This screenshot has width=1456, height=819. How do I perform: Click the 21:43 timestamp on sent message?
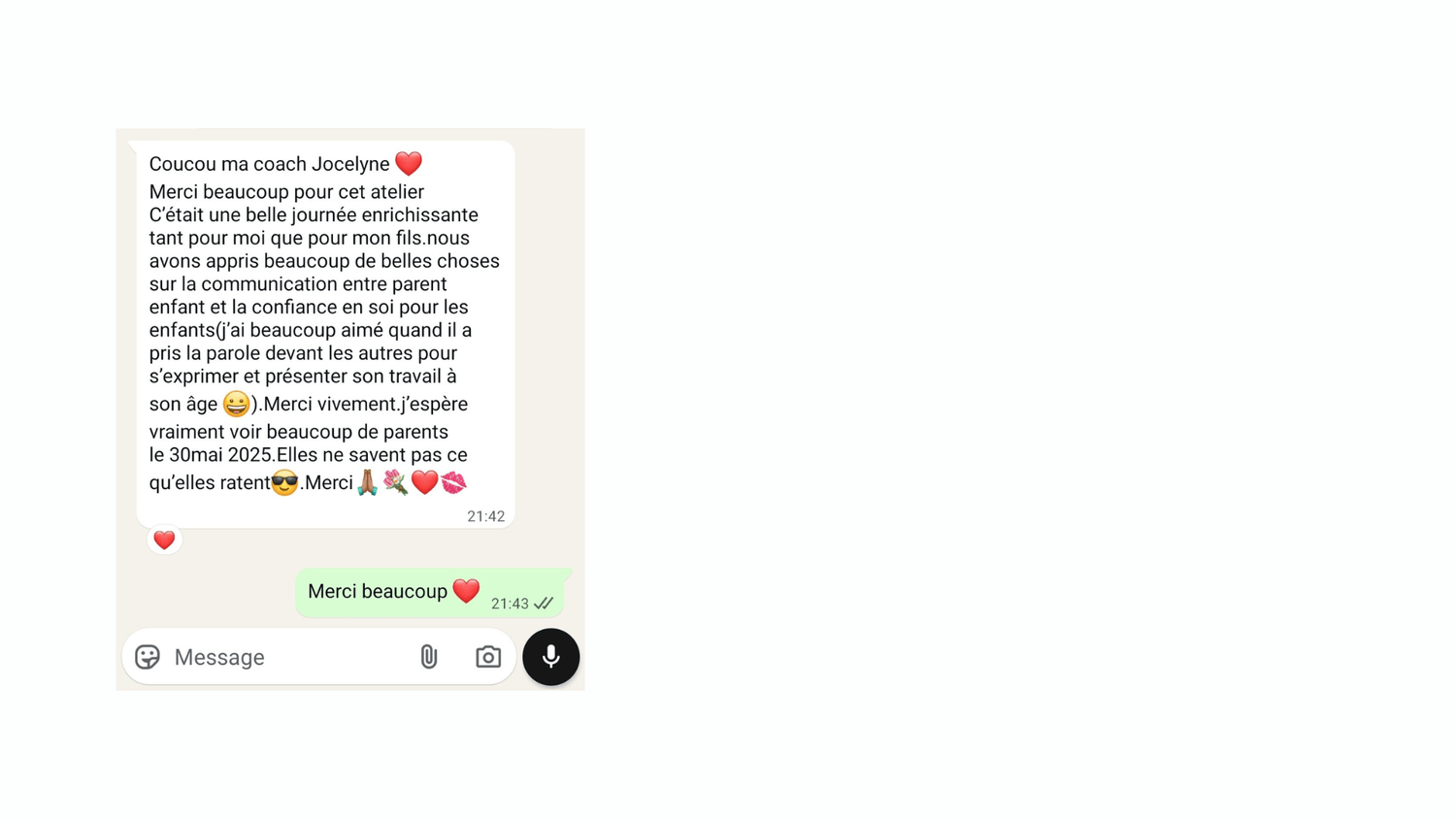pos(510,604)
